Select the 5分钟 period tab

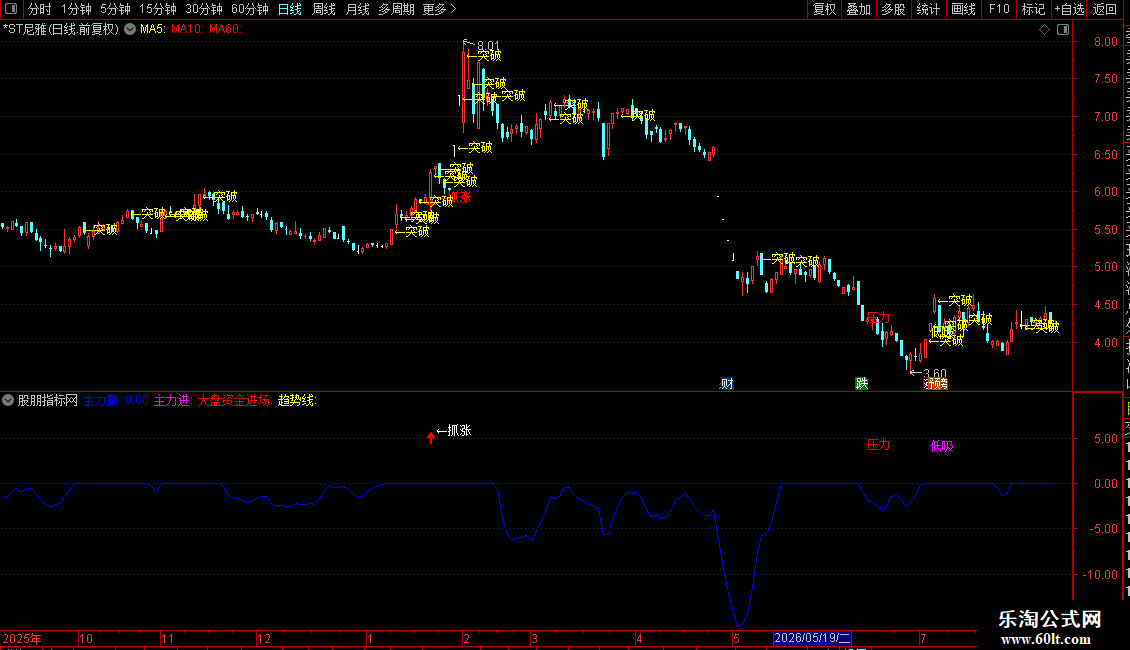click(115, 9)
